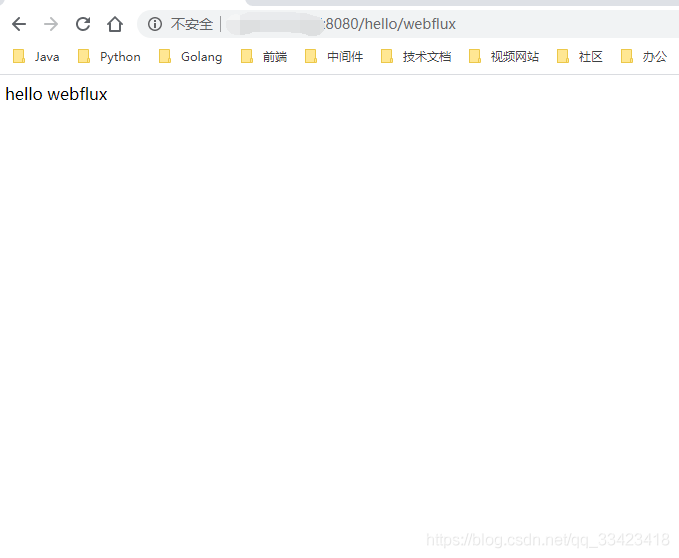Screen dimensions: 679x558
Task: Open the 社区 bookmark folder
Action: click(x=581, y=57)
